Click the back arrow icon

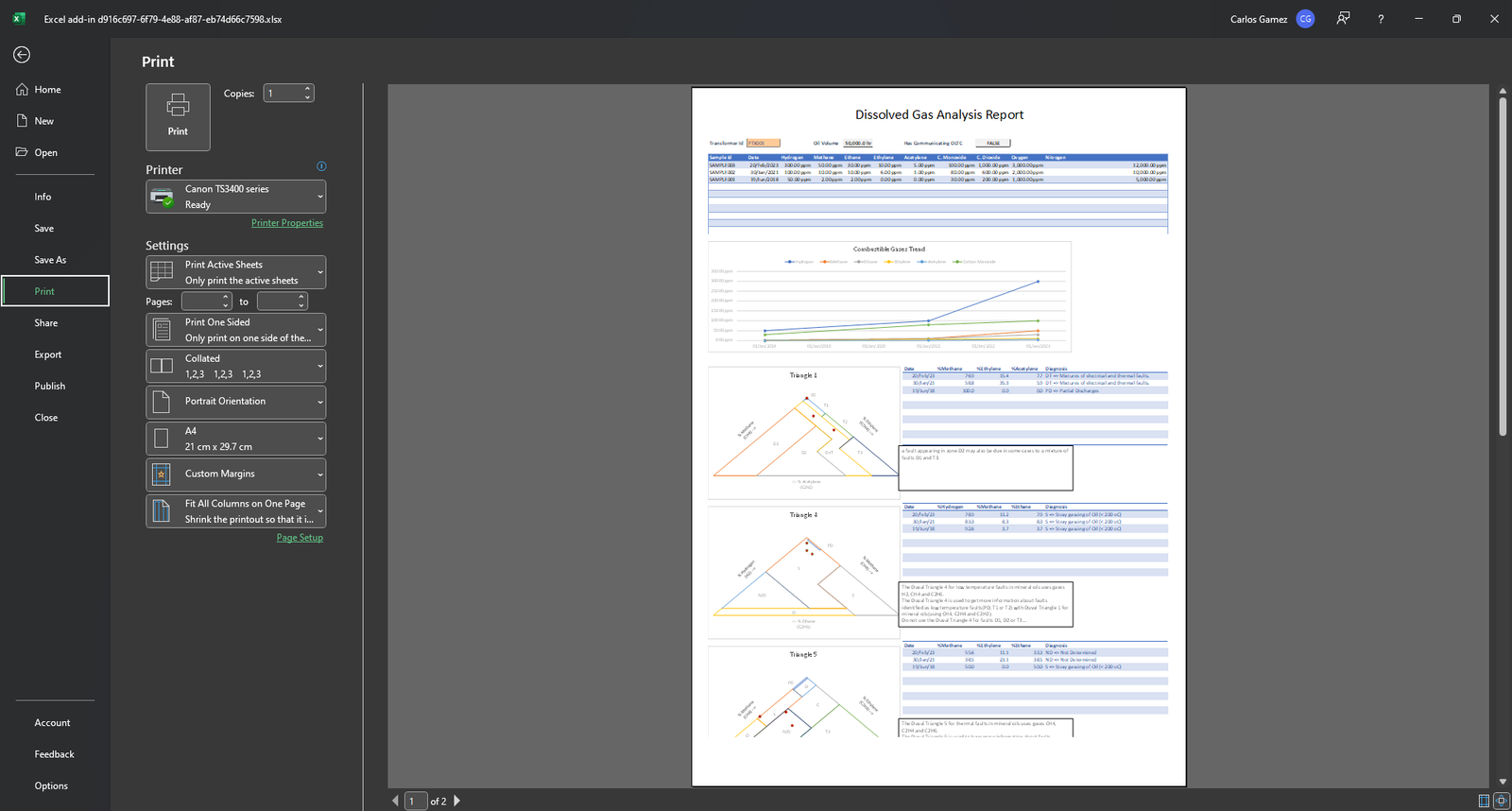(x=22, y=55)
